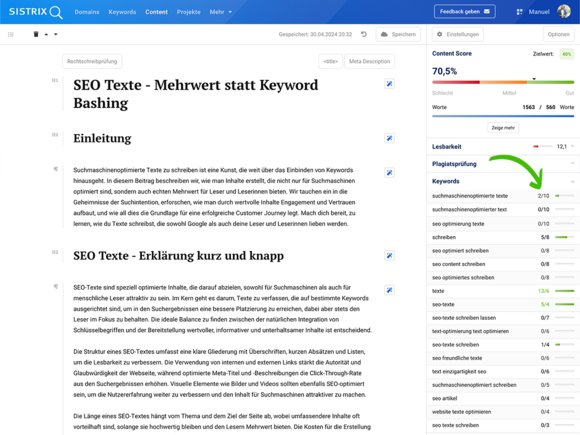
Task: Expand the Mehr dropdown menu
Action: coord(220,12)
